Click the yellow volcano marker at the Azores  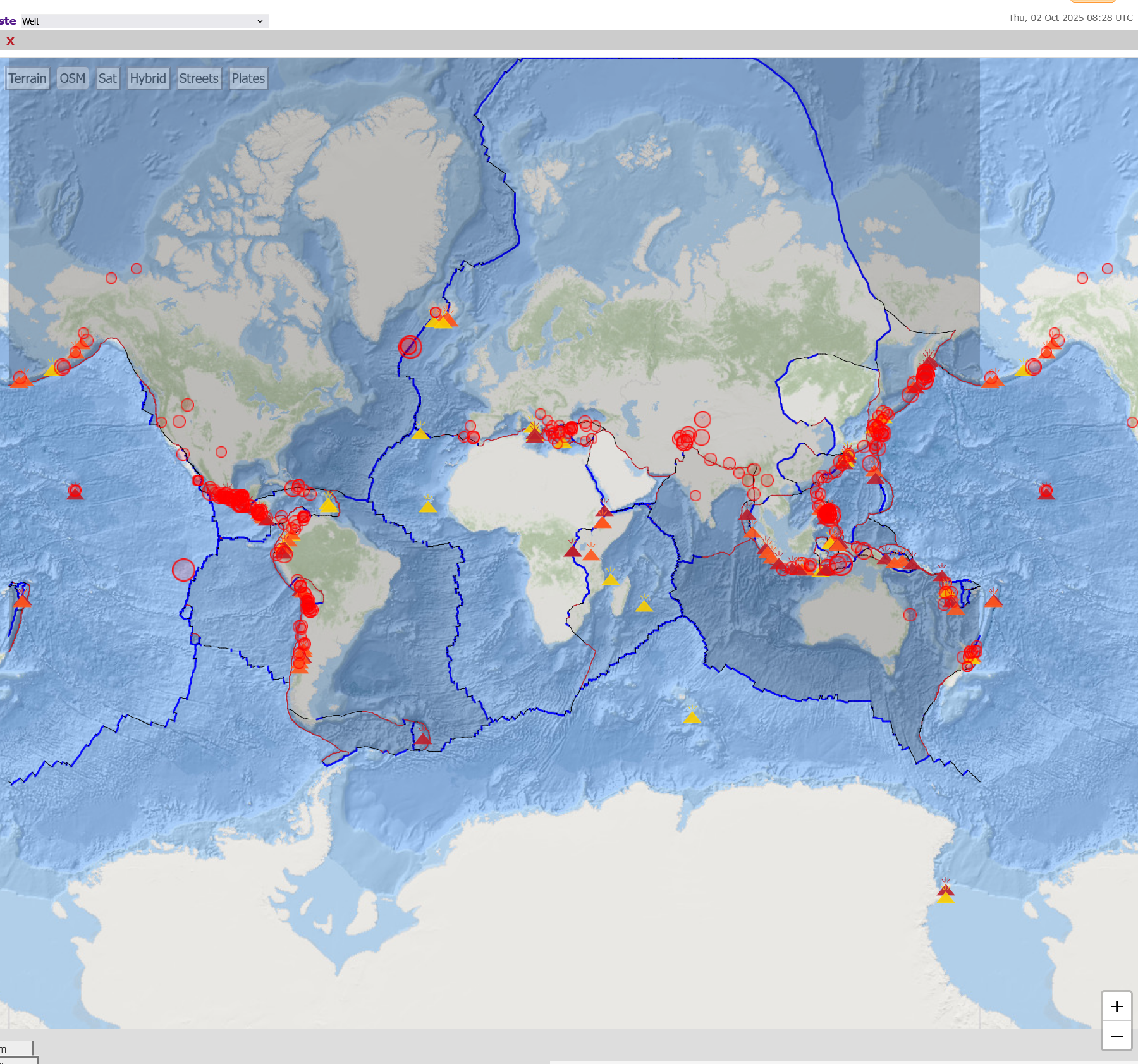(x=420, y=433)
